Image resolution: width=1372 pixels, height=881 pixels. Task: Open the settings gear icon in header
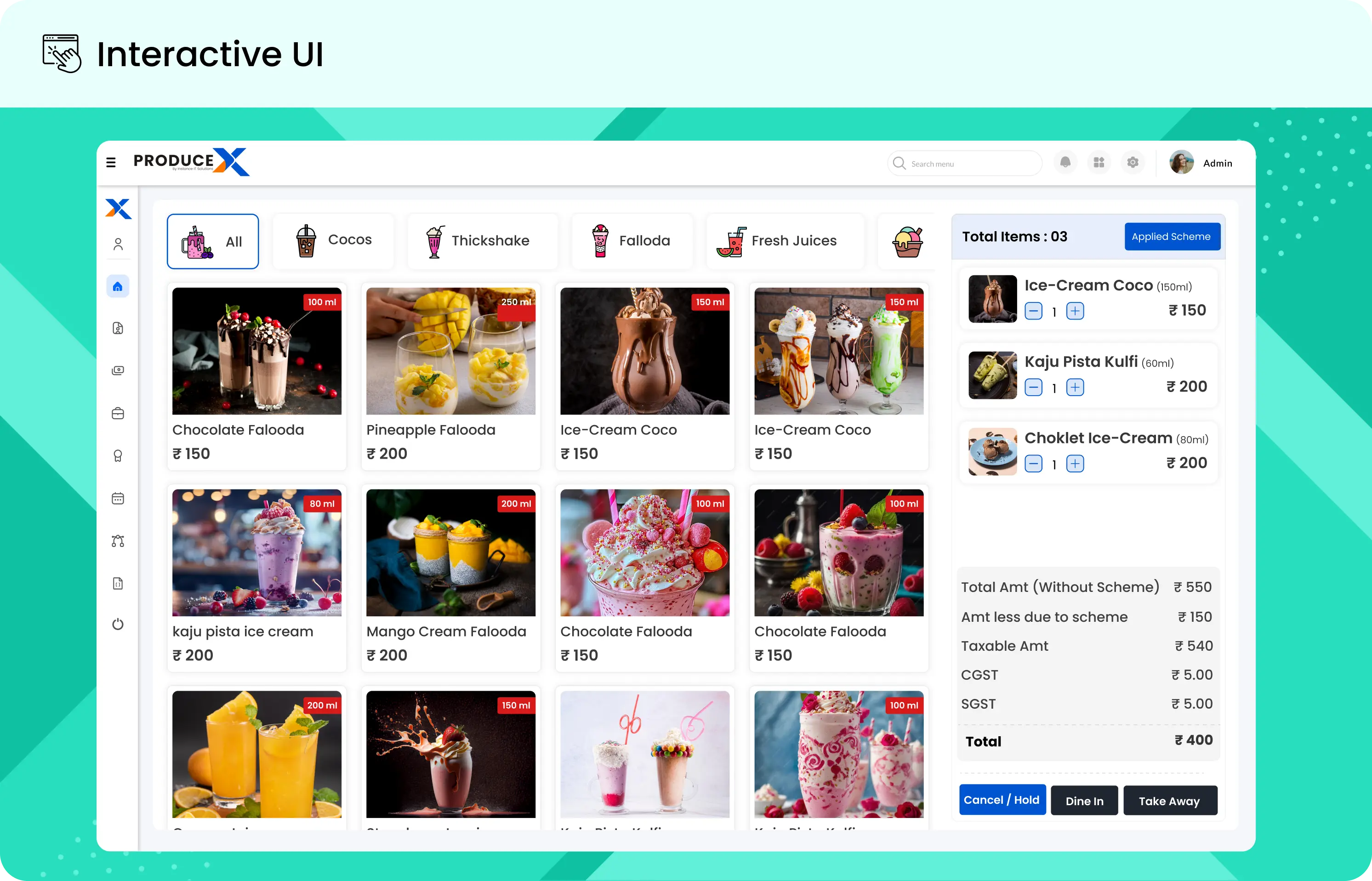click(x=1133, y=163)
